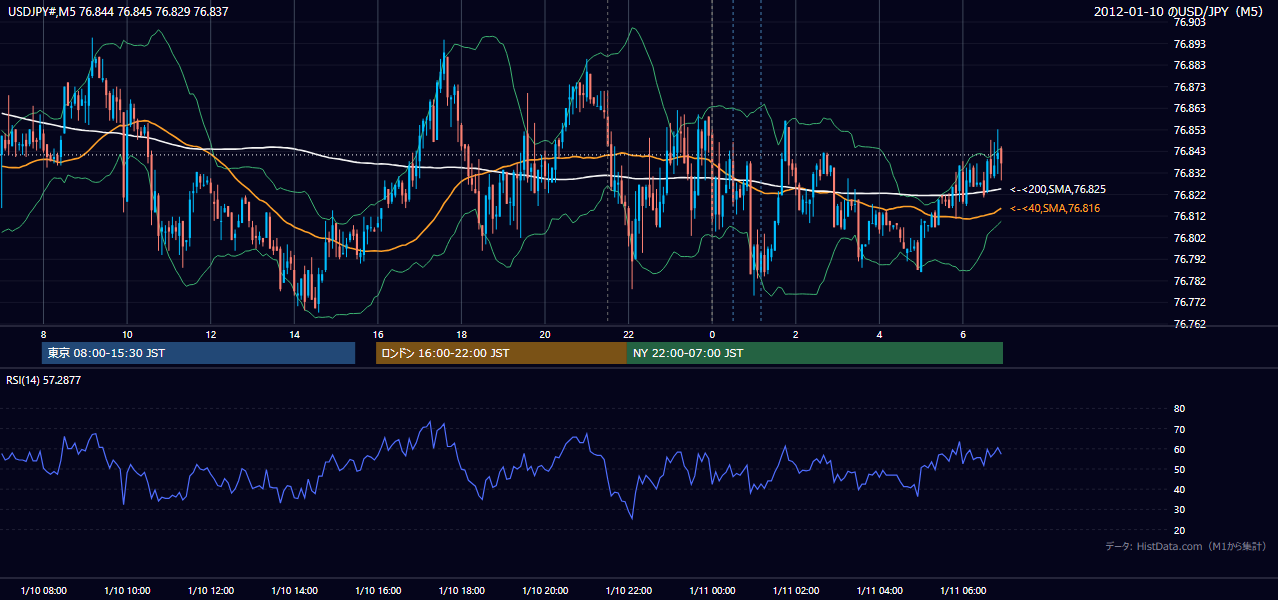Click the 1/10 08:00 bottom time label

click(43, 590)
